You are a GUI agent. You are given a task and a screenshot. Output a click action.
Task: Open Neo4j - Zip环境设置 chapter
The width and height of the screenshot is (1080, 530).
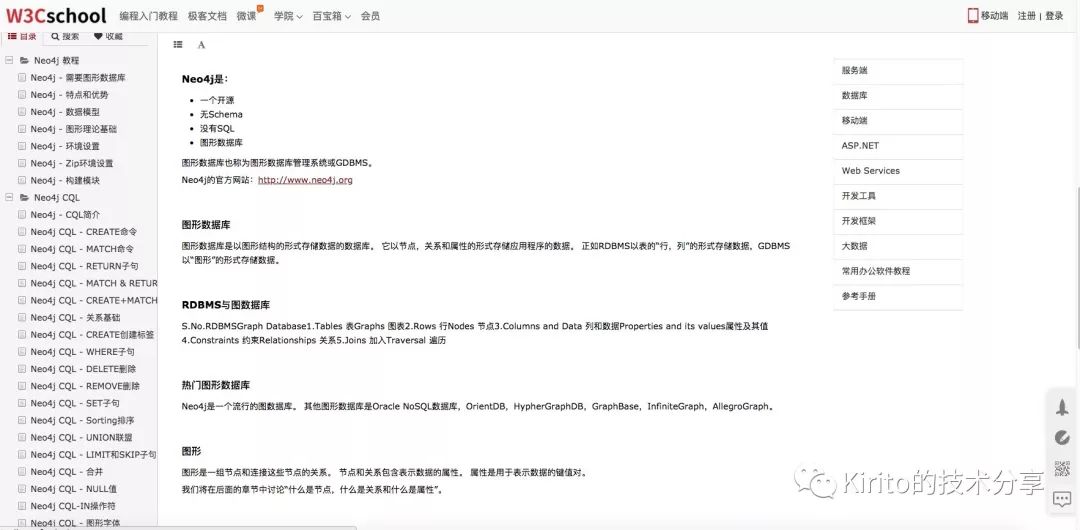[72, 163]
